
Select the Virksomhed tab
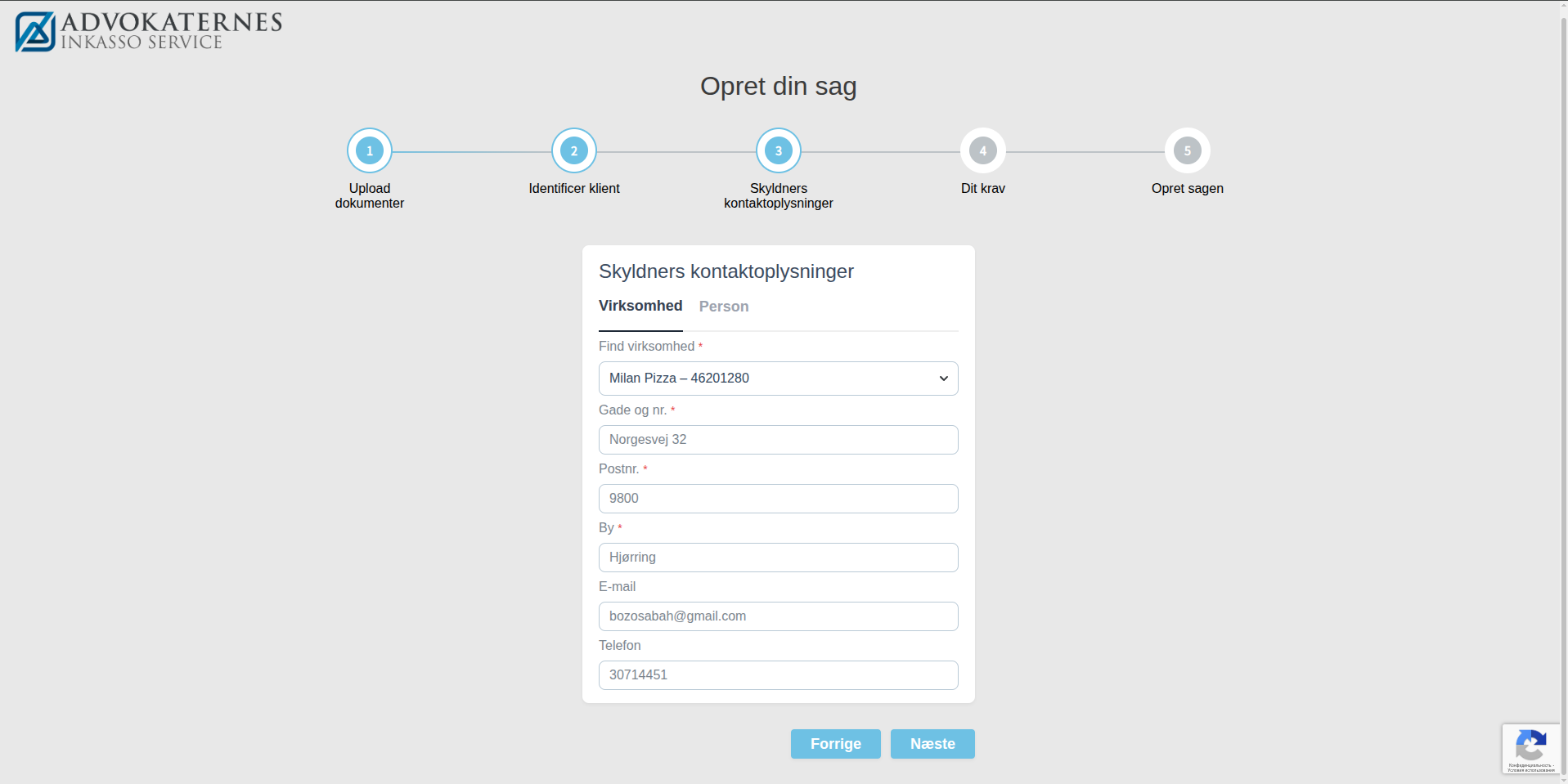(x=640, y=306)
